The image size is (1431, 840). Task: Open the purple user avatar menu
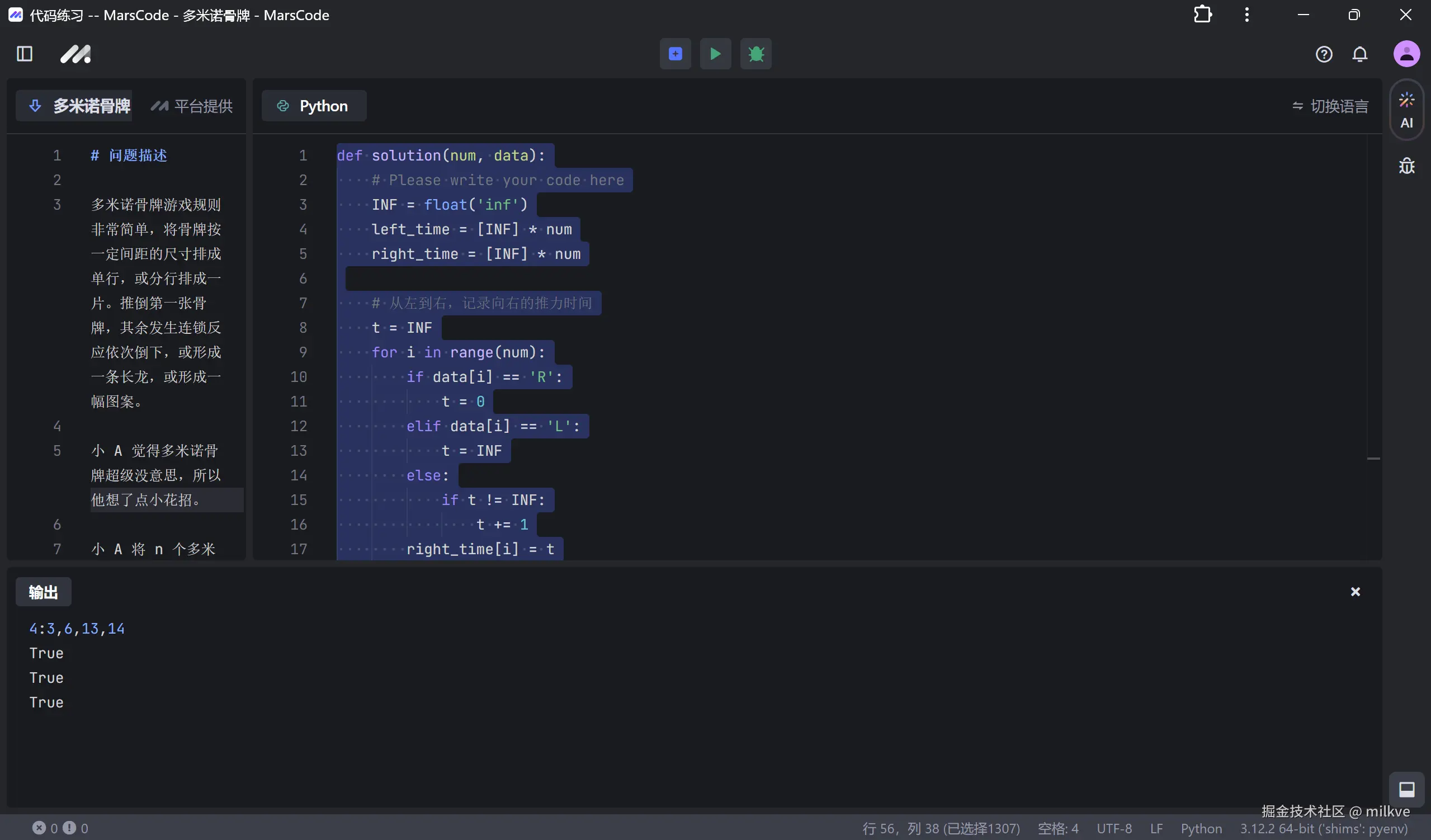[1406, 54]
